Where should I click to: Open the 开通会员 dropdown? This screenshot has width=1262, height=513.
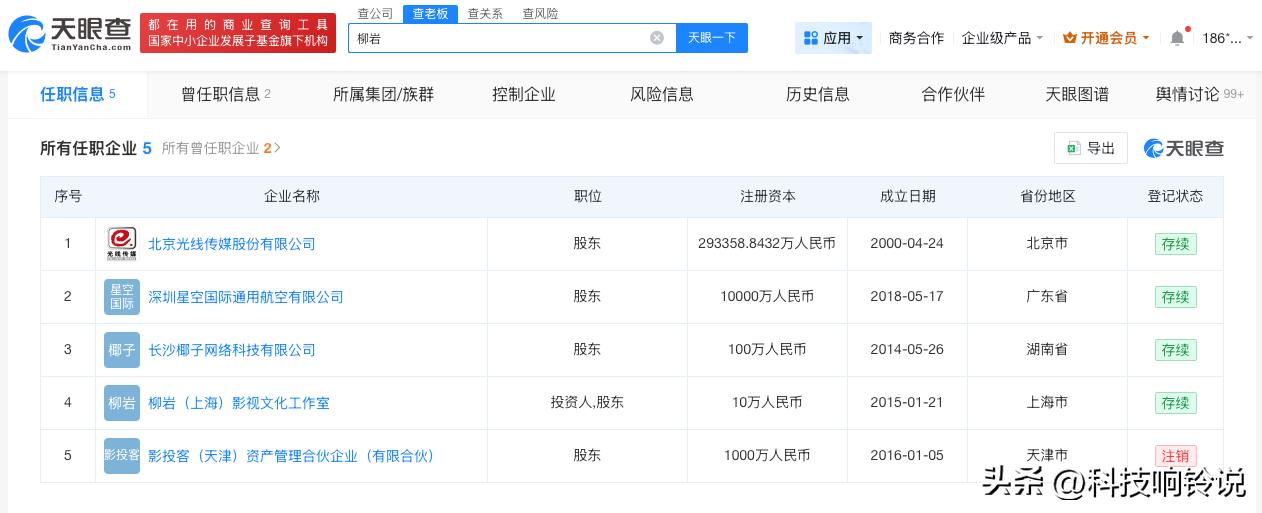[x=1107, y=38]
